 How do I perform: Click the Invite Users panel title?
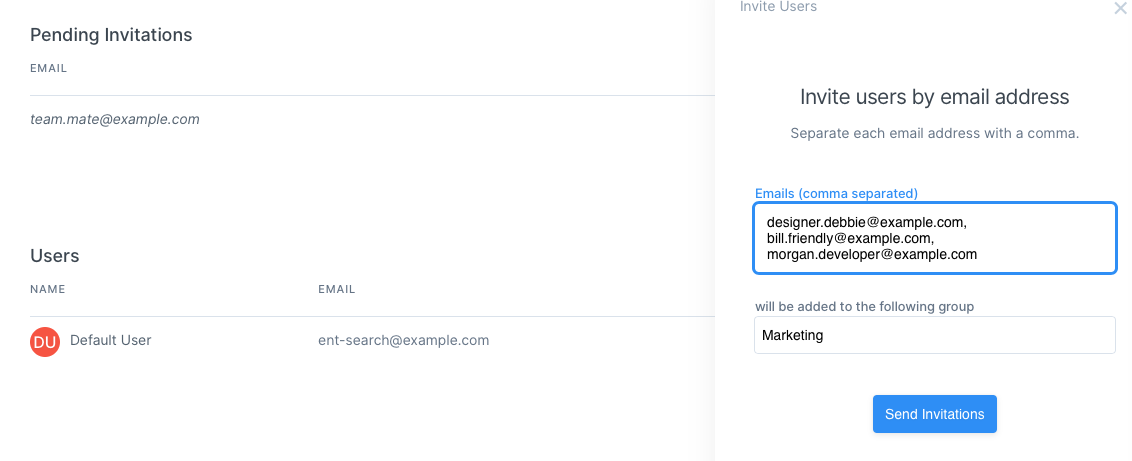pyautogui.click(x=778, y=6)
